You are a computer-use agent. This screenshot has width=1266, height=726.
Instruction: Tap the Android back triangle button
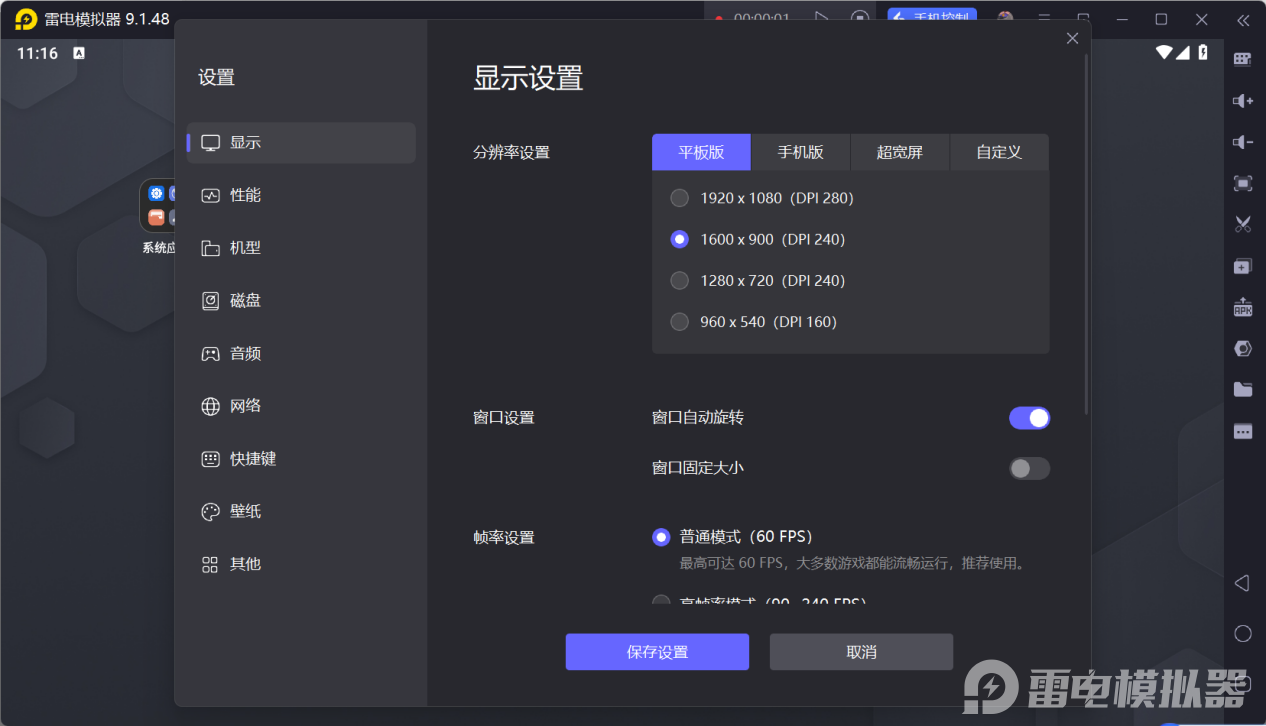tap(1242, 583)
